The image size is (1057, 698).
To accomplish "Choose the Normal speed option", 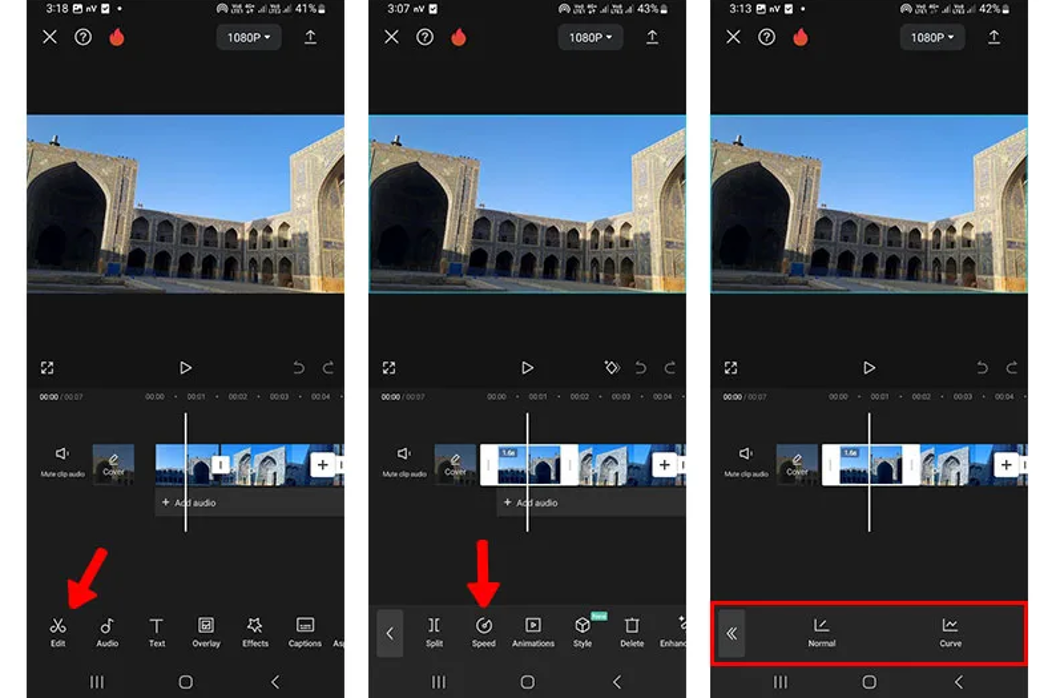I will pos(821,632).
